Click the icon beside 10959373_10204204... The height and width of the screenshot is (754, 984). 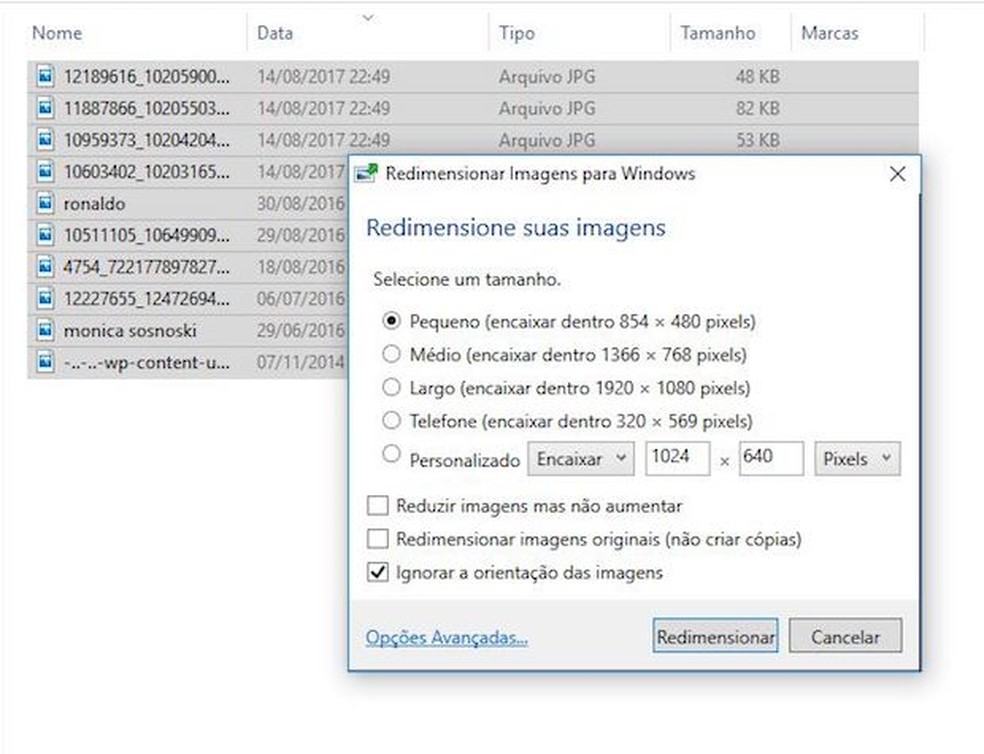point(44,140)
